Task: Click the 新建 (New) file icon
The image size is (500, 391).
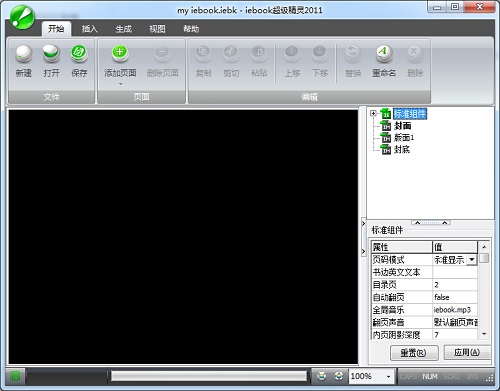Action: 24,54
